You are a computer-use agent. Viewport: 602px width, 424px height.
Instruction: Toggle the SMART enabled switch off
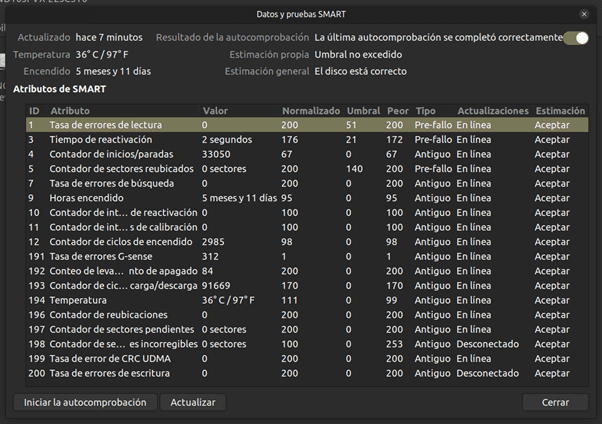tap(576, 38)
